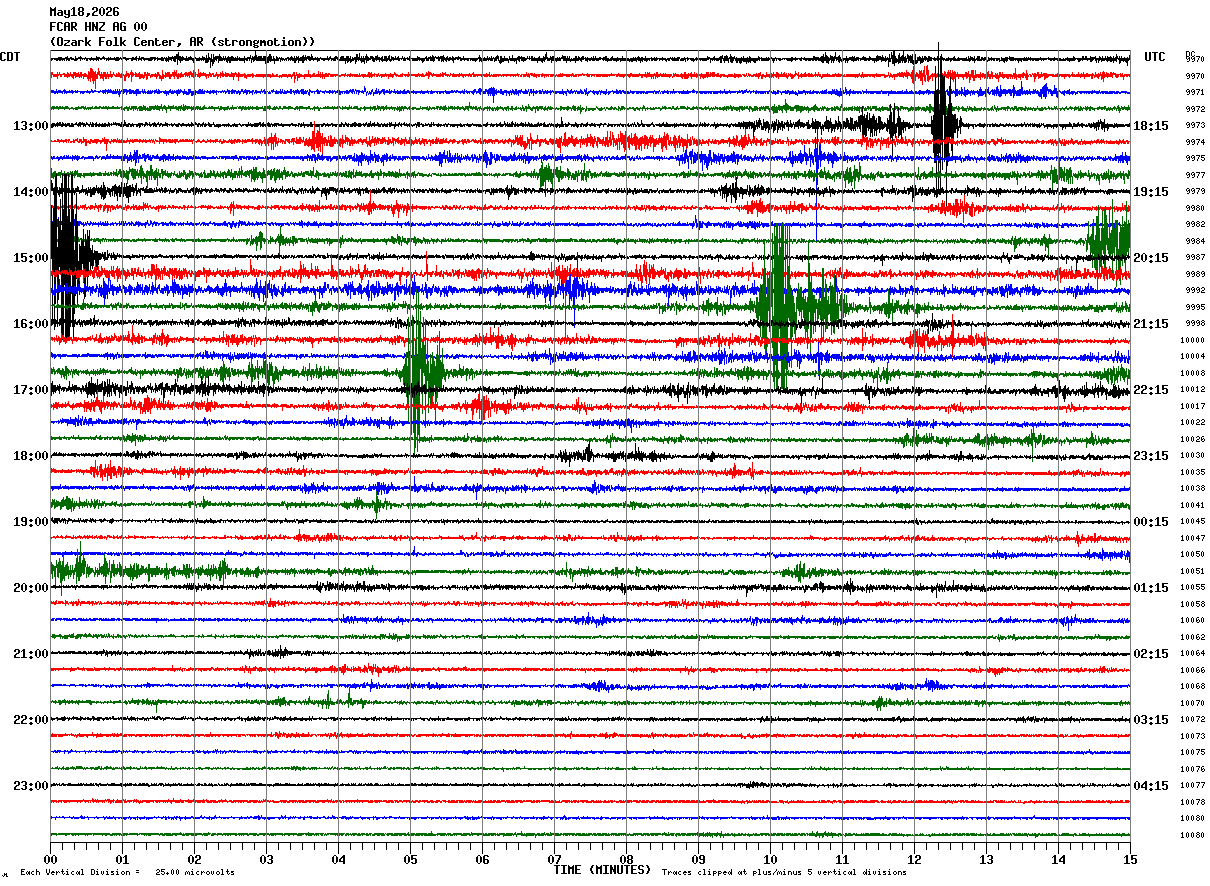
Task: Click the 20:15 UTC time label
Action: (x=1151, y=258)
